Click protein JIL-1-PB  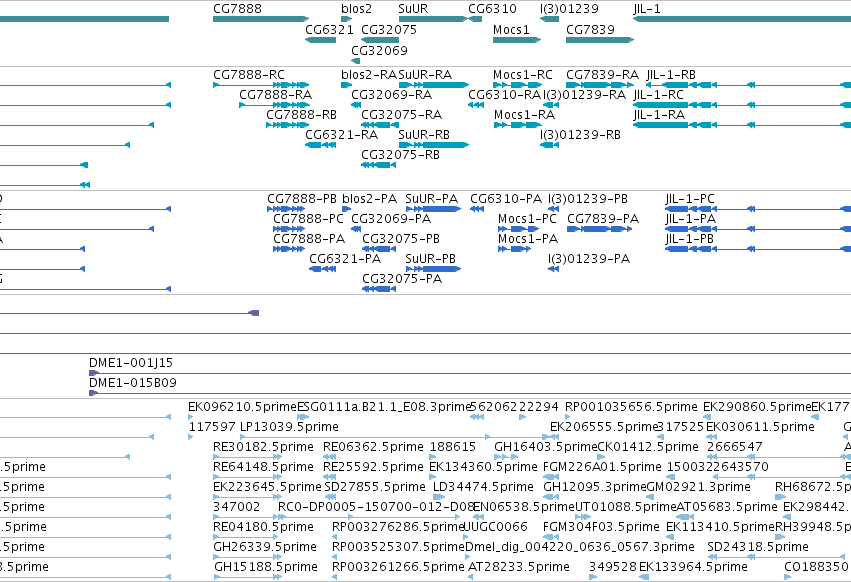click(x=758, y=249)
